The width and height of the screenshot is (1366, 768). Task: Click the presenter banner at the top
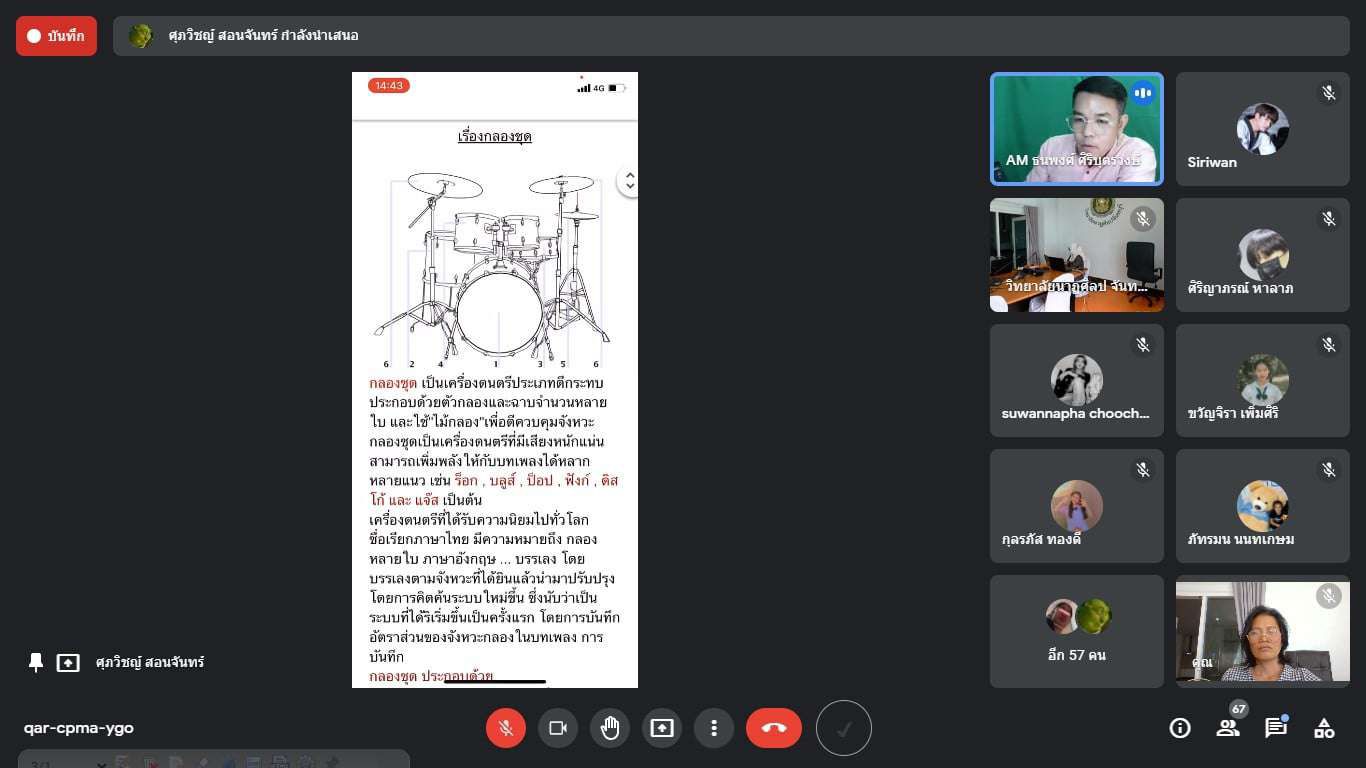(730, 36)
